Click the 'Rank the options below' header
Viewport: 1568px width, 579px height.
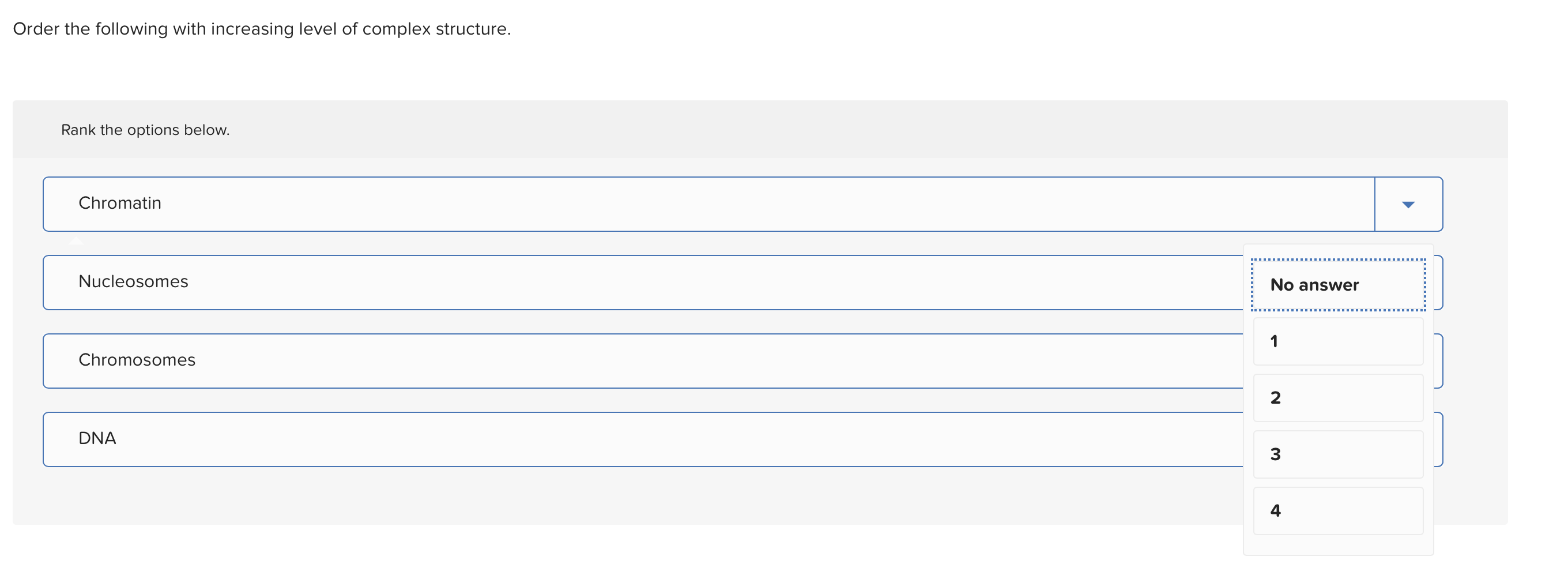click(145, 129)
